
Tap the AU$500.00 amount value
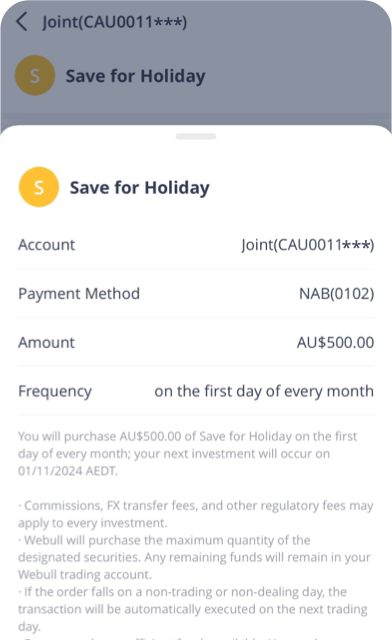[335, 342]
